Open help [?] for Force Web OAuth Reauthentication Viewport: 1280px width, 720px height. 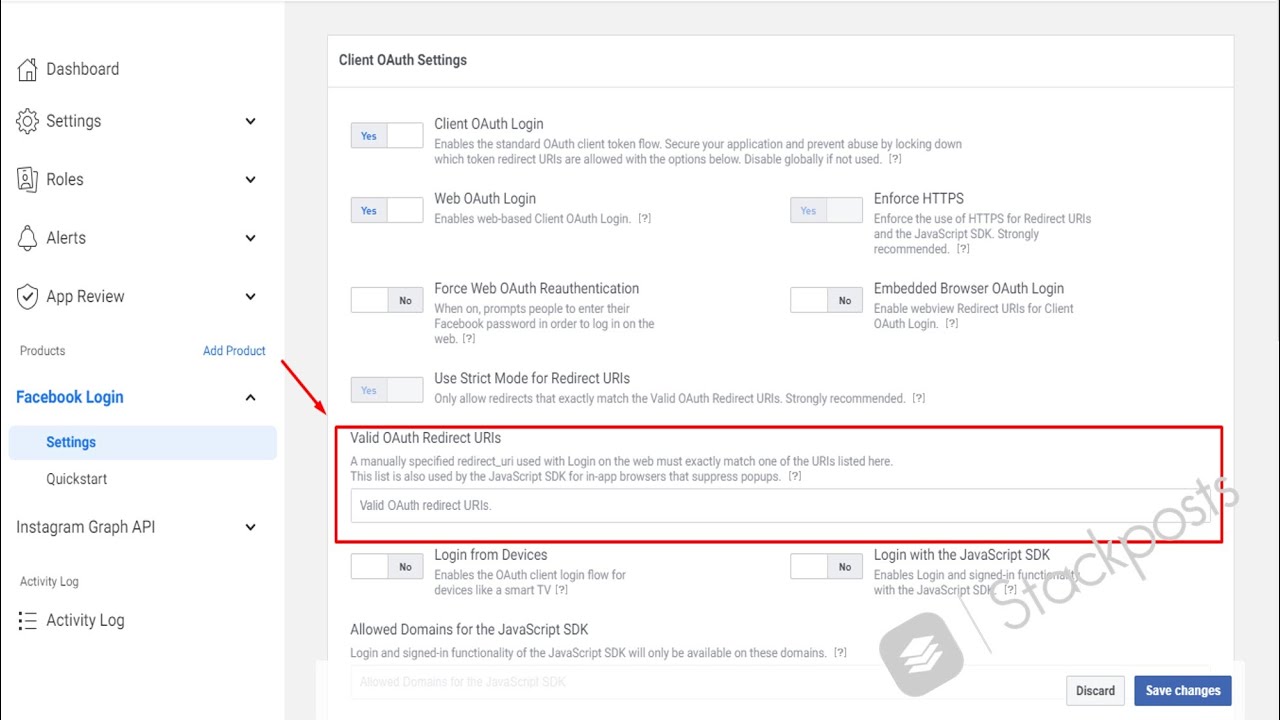(468, 339)
